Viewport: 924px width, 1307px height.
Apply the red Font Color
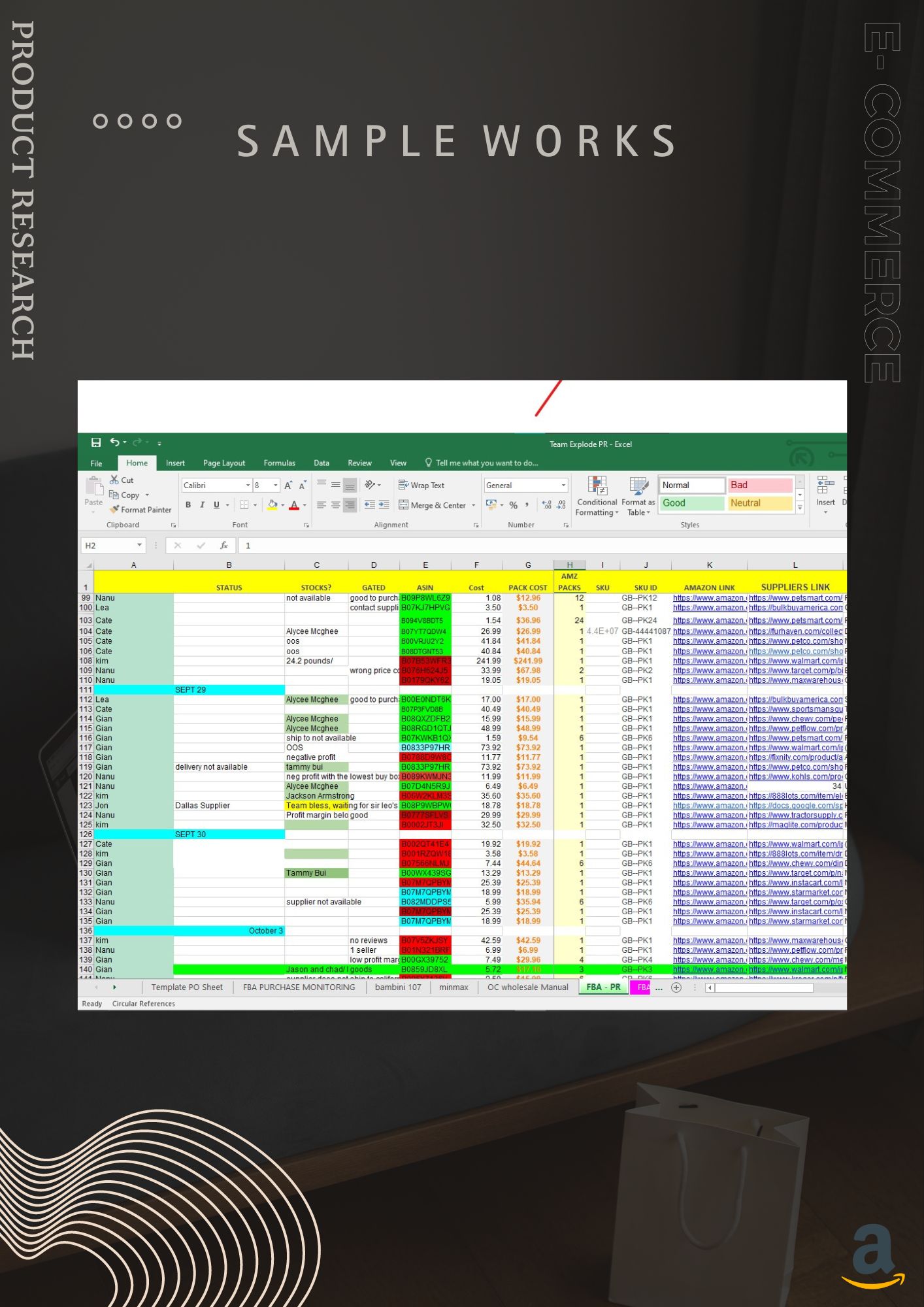click(294, 505)
